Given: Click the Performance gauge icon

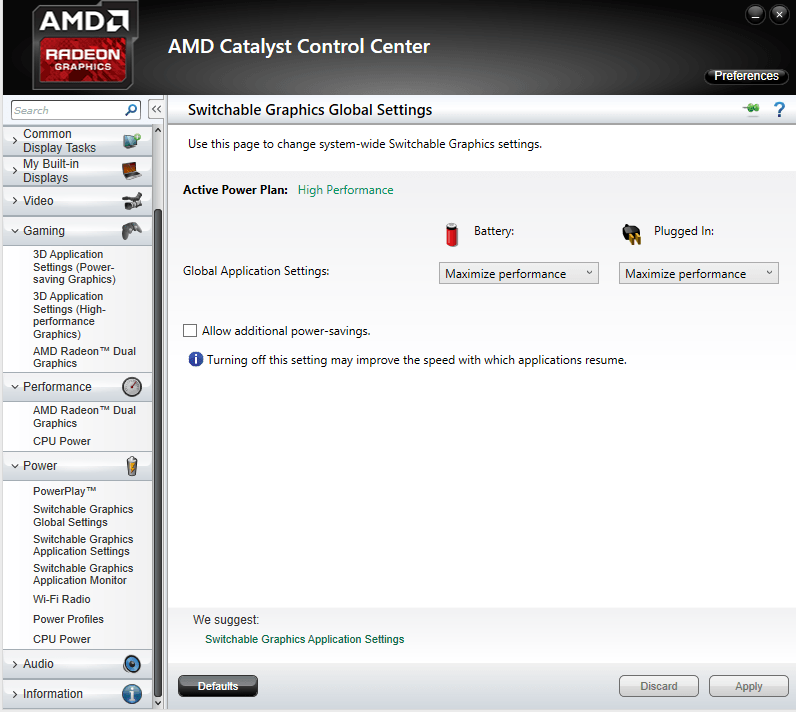Looking at the screenshot, I should pos(132,387).
